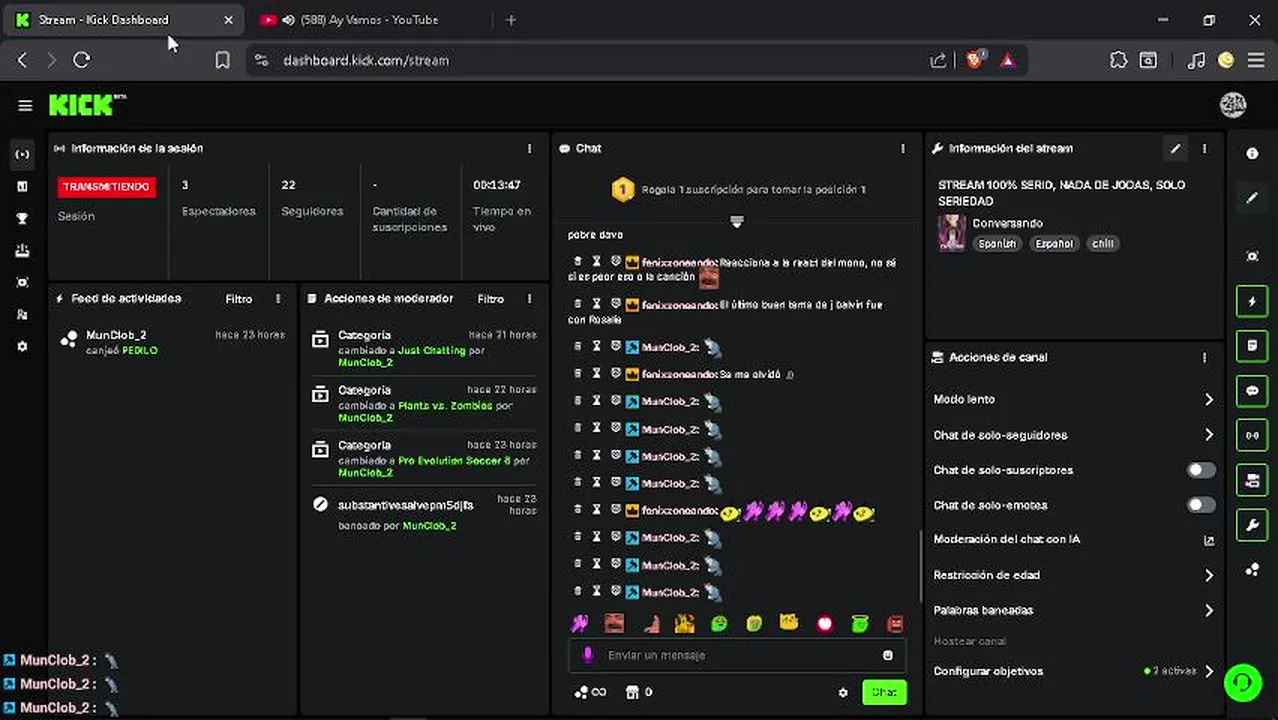This screenshot has width=1278, height=720.
Task: Open the trophy achievements icon in left sidebar
Action: pos(22,218)
